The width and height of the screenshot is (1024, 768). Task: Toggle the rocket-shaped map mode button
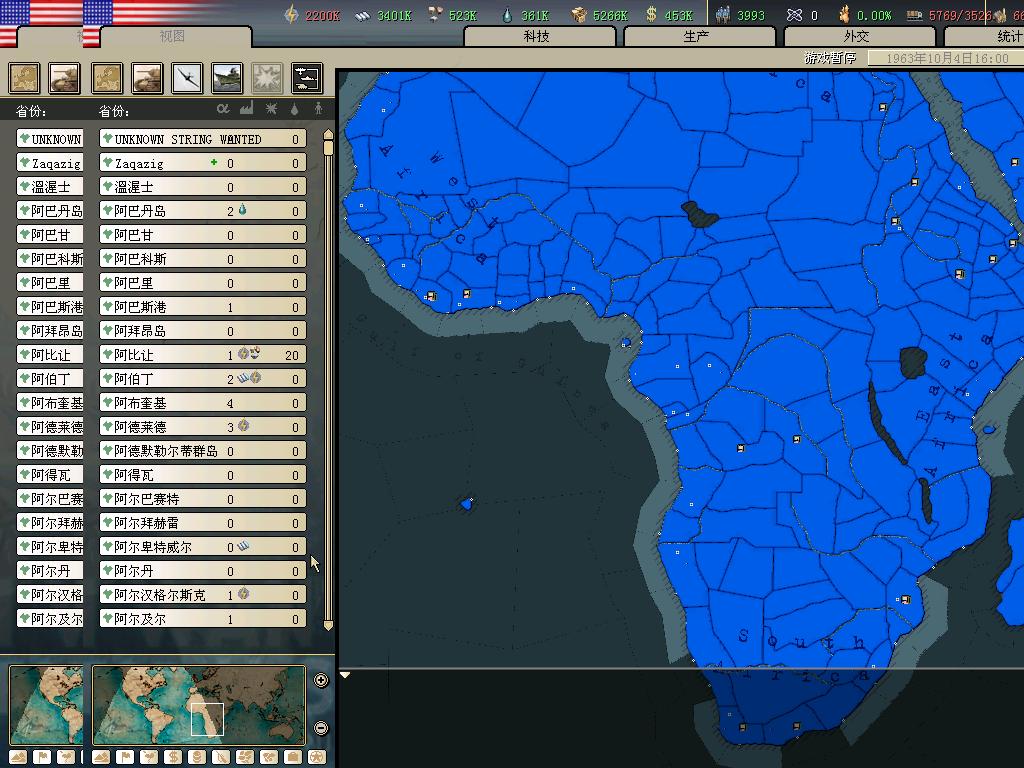(221, 758)
